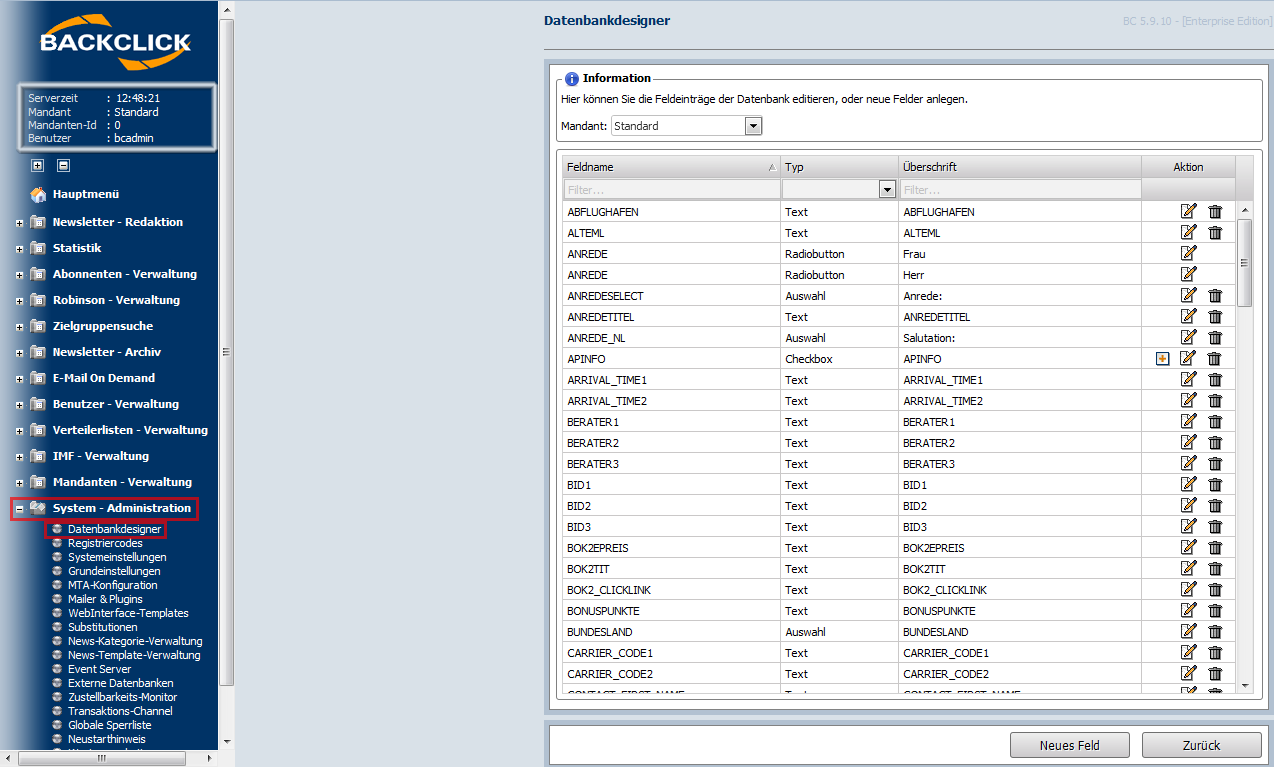
Task: Open Globale Sperrliste menu item
Action: coord(109,725)
